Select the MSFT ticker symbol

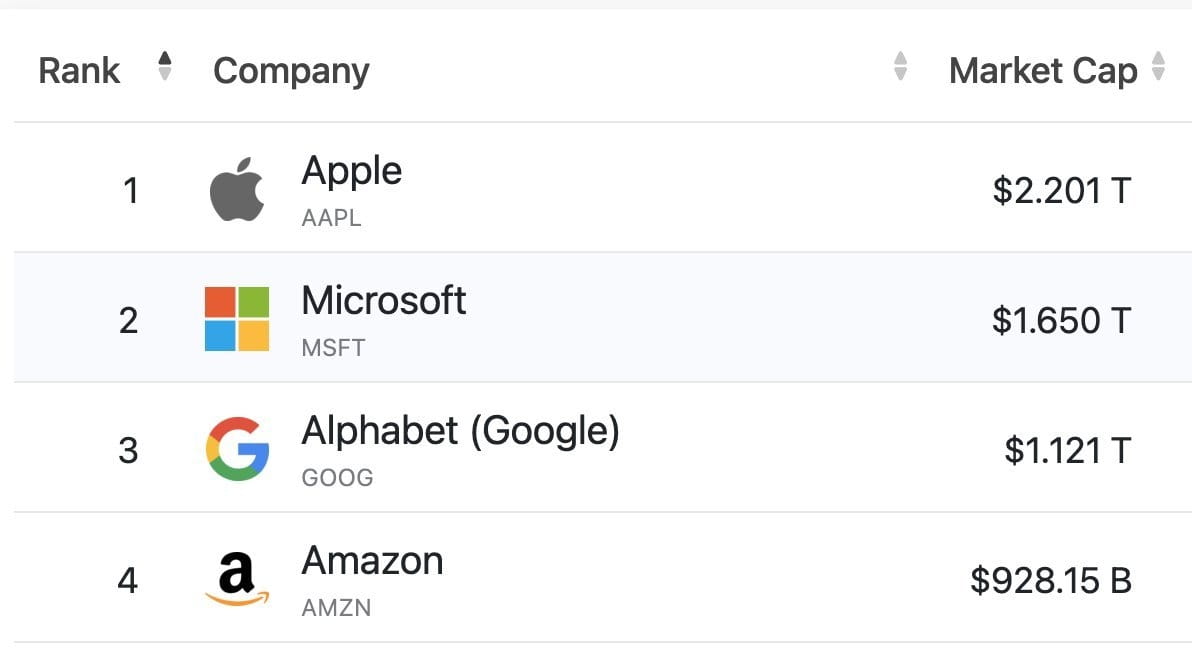(333, 347)
